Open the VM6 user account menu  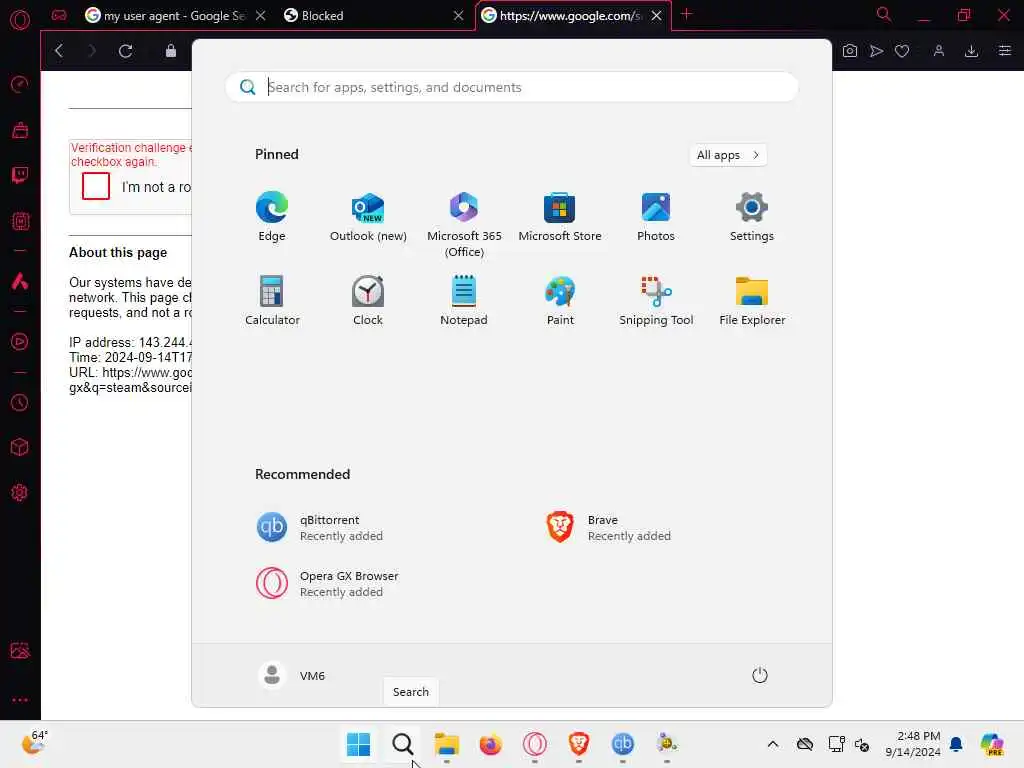291,675
